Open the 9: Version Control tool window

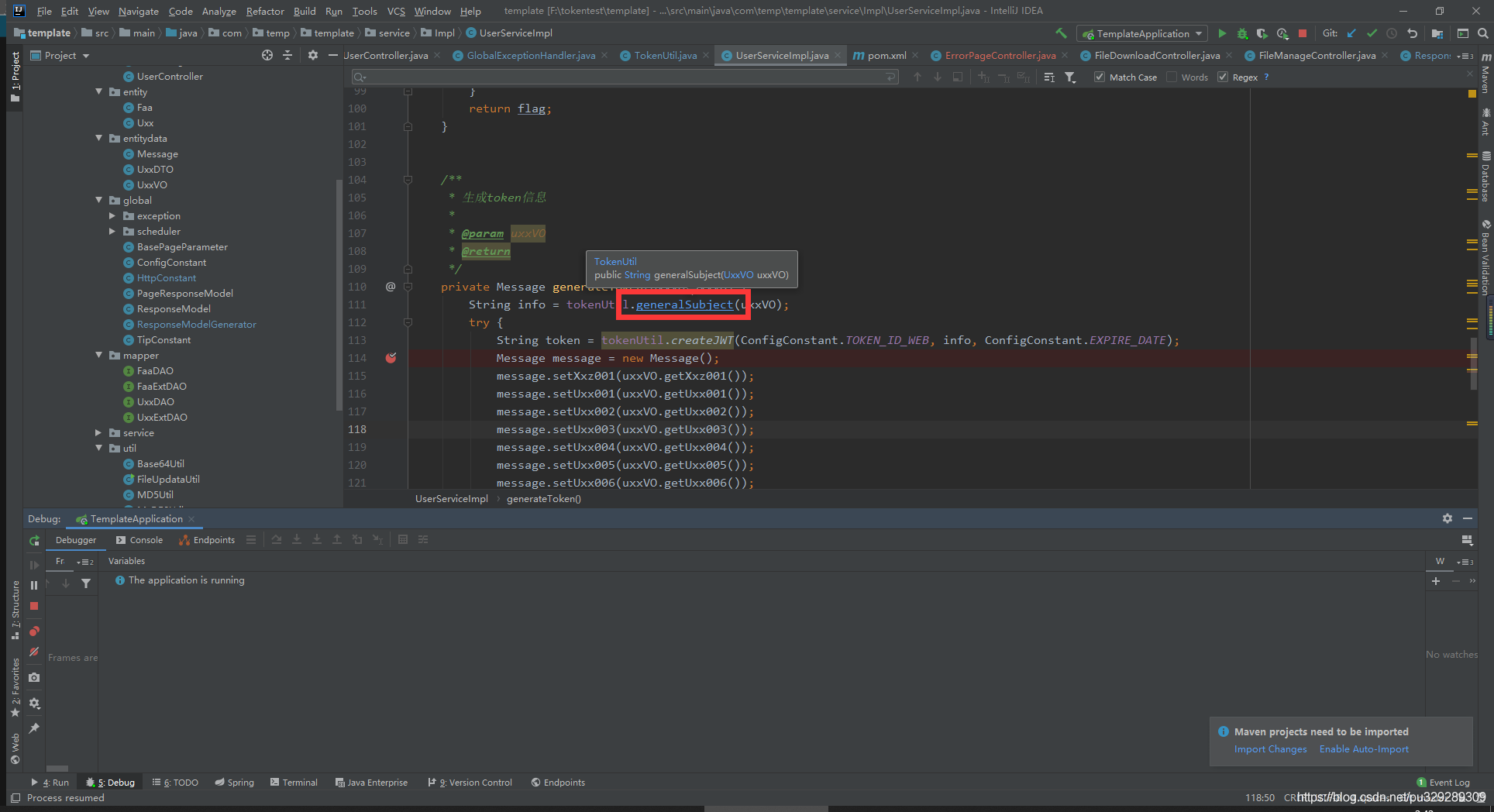(470, 783)
